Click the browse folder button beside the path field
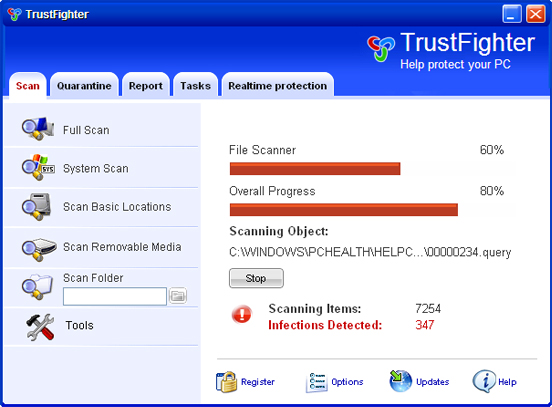The height and width of the screenshot is (407, 552). point(178,296)
